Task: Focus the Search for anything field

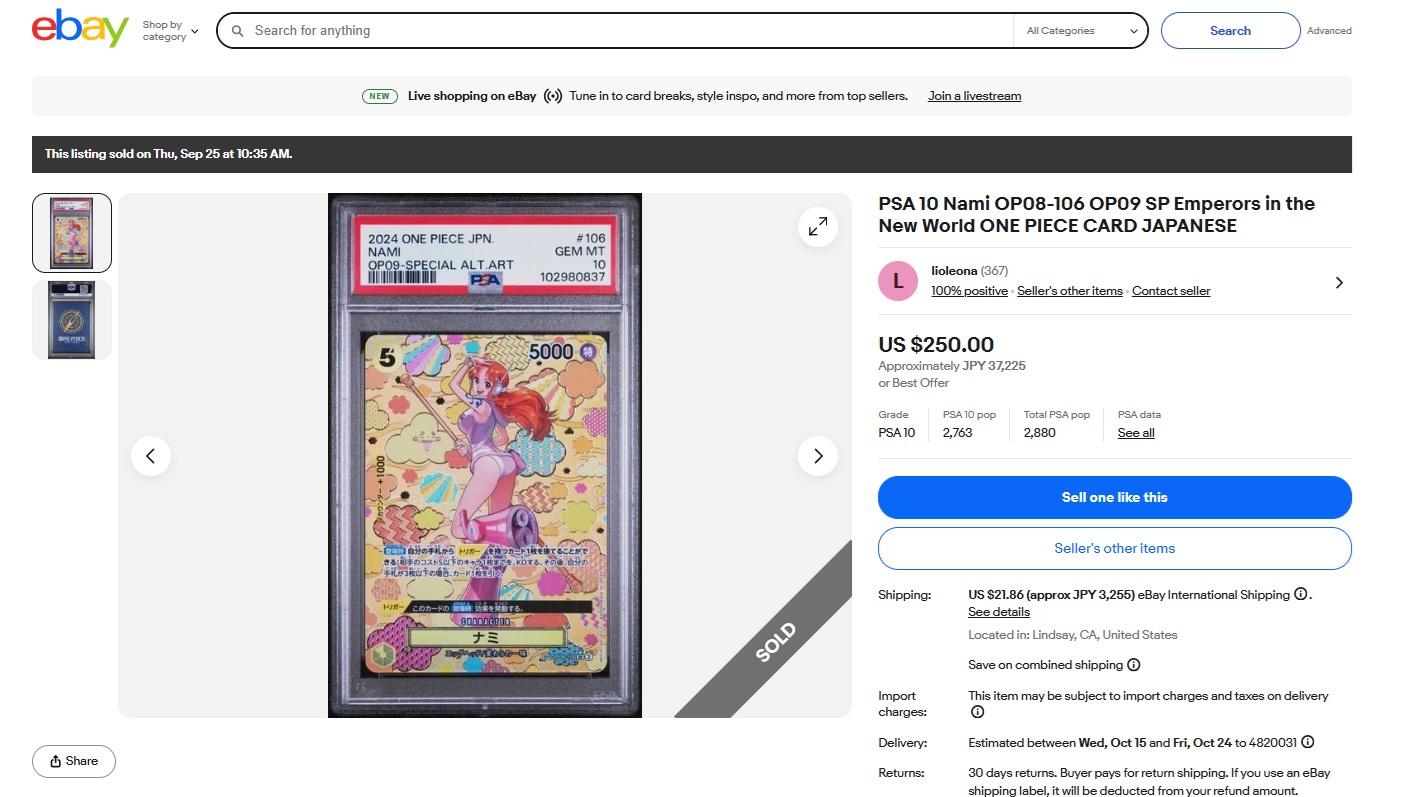Action: point(630,31)
